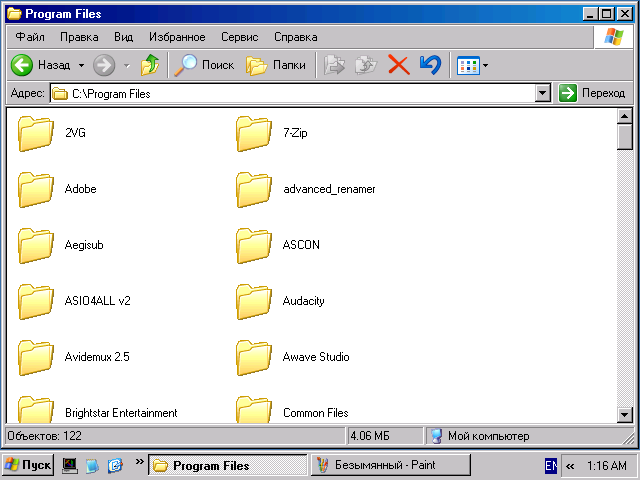Click the Copy To folder icon
Screen dimensions: 640x480
tap(366, 65)
